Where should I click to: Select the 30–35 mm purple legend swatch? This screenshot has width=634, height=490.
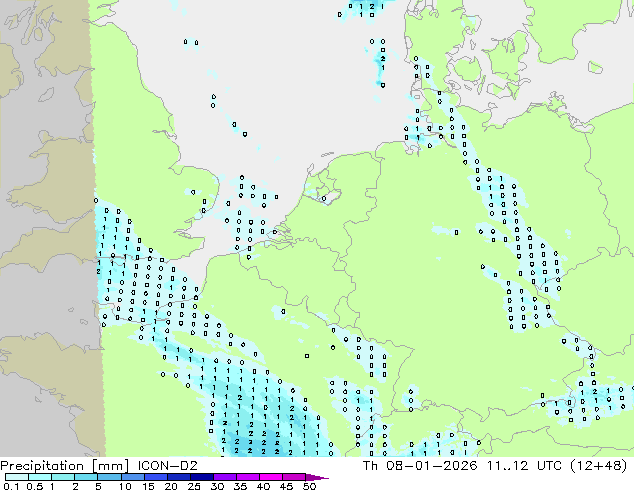[x=224, y=477]
